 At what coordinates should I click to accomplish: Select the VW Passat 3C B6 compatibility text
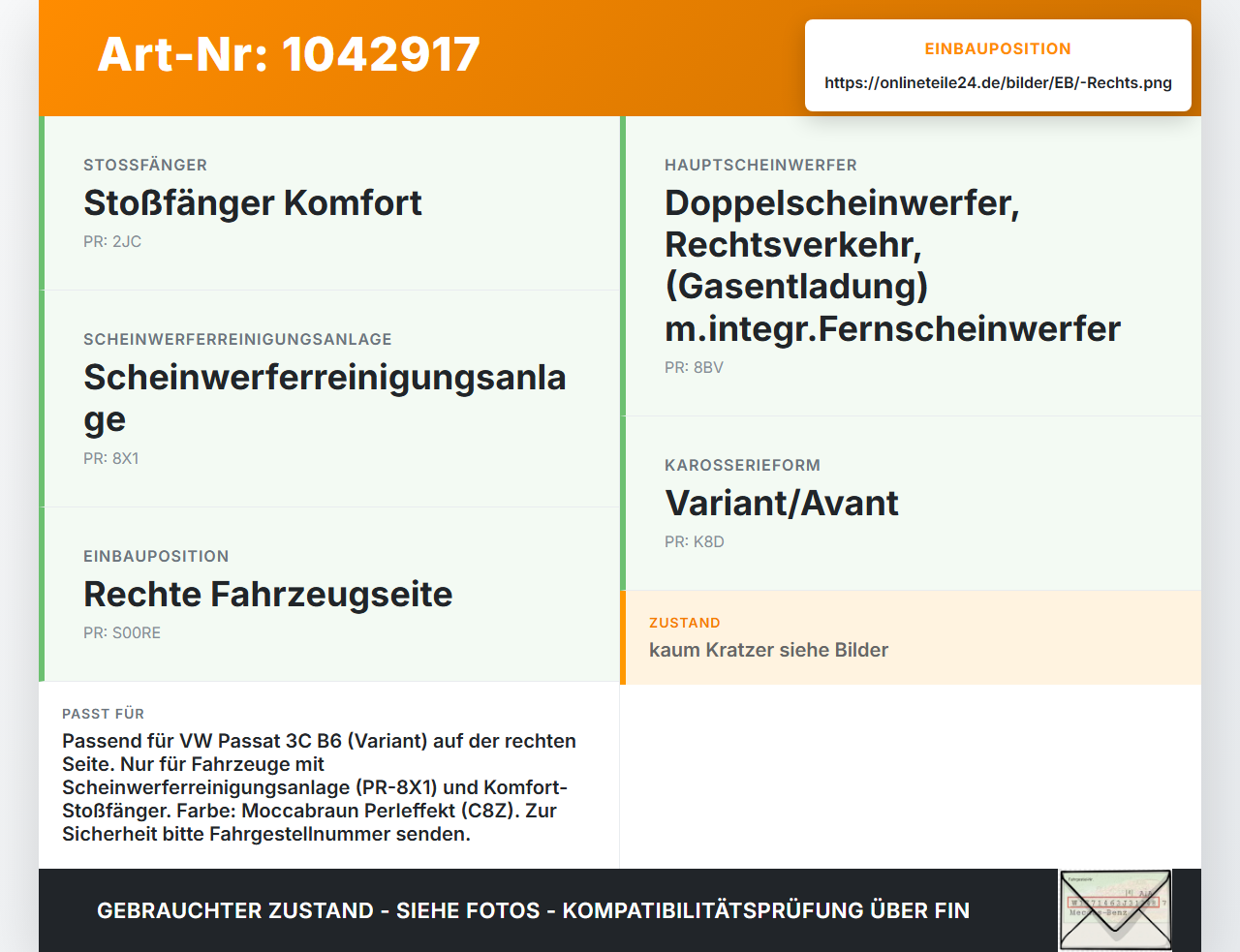click(x=320, y=787)
